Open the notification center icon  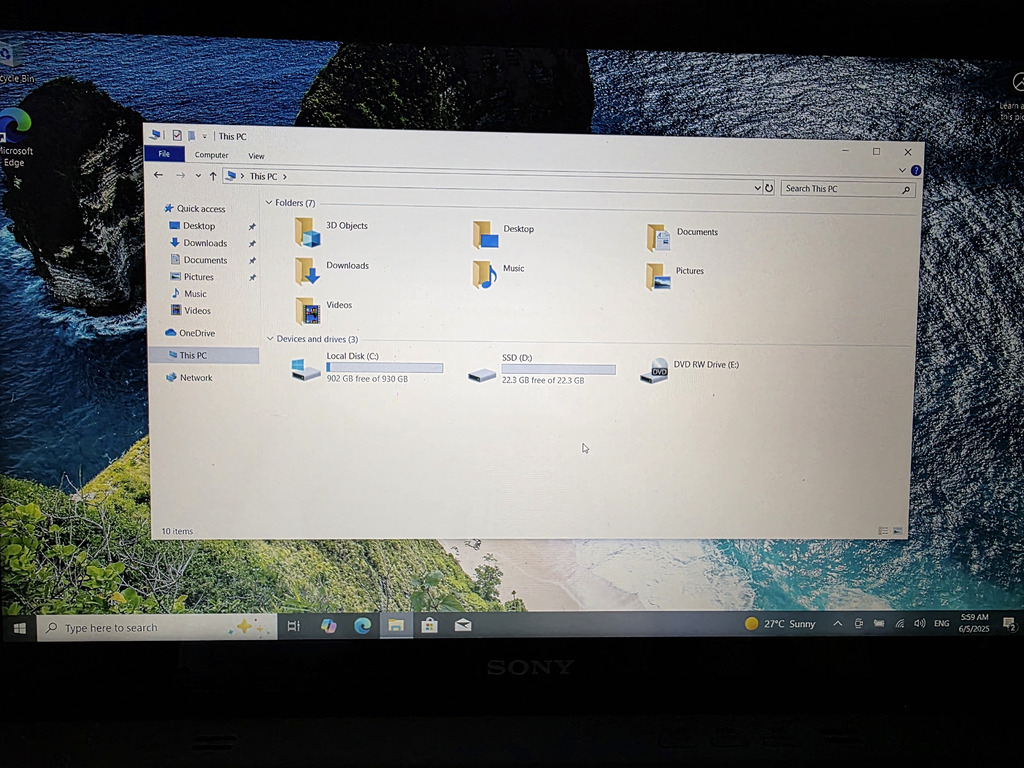(1009, 624)
